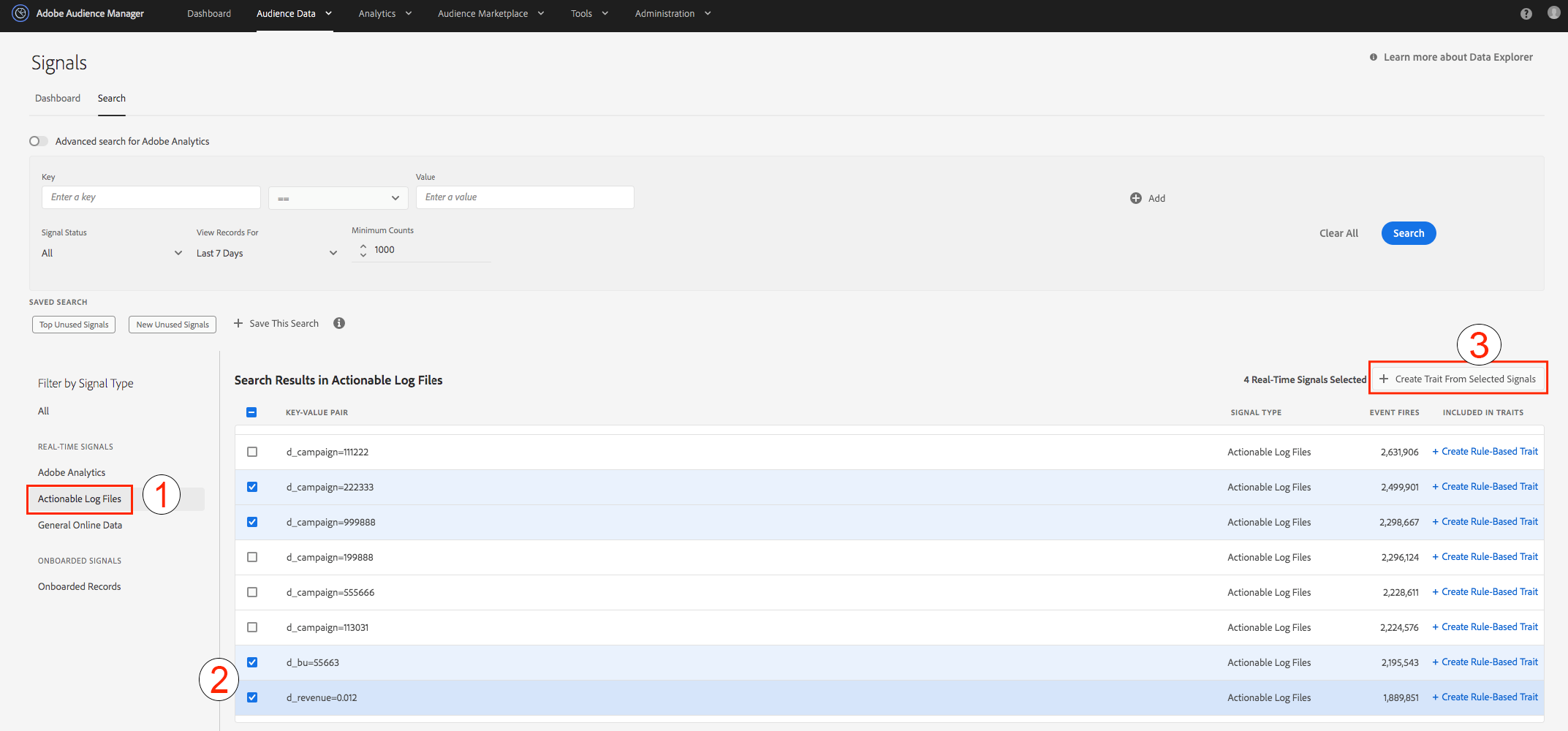Check the d_campaign=555666 row checkbox
This screenshot has width=1568, height=731.
pyautogui.click(x=252, y=592)
